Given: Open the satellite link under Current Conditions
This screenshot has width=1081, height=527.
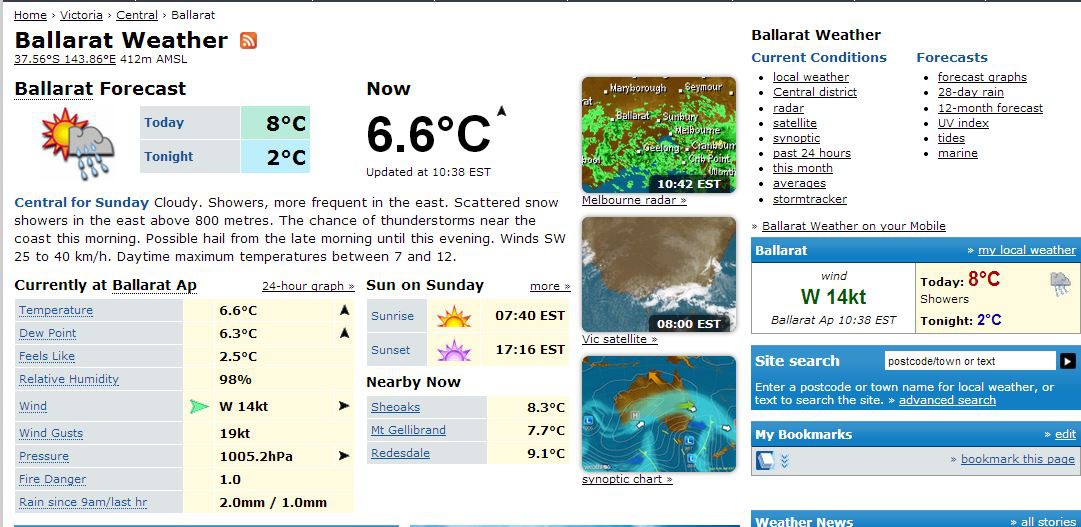Looking at the screenshot, I should click(x=795, y=123).
